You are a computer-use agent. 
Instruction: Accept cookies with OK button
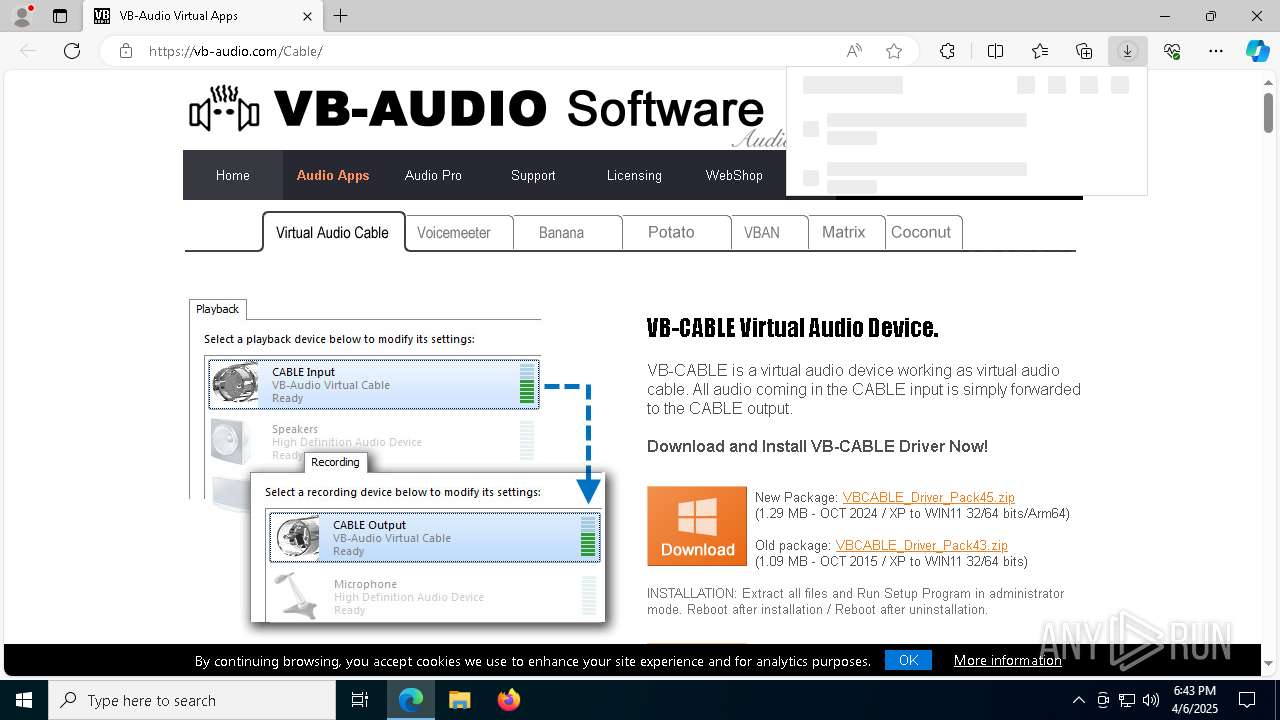click(x=908, y=660)
